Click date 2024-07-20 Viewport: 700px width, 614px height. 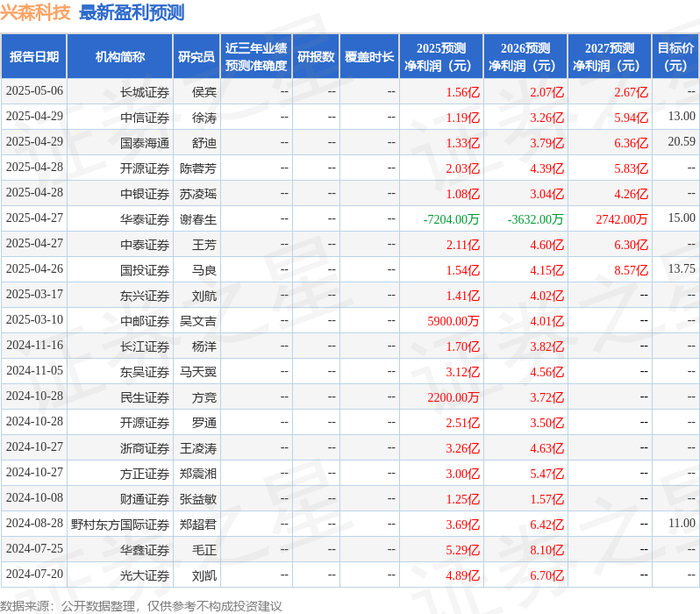pos(34,575)
